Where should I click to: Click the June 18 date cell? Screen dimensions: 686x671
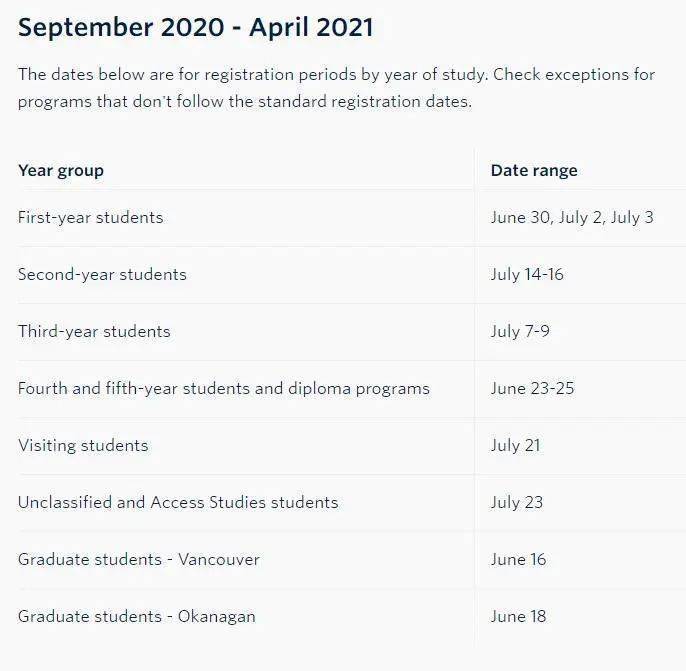(518, 616)
